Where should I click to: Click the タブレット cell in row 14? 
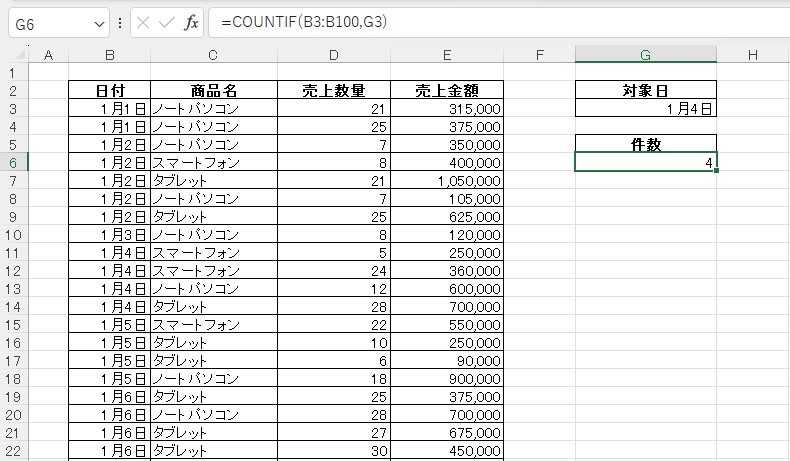pyautogui.click(x=214, y=307)
